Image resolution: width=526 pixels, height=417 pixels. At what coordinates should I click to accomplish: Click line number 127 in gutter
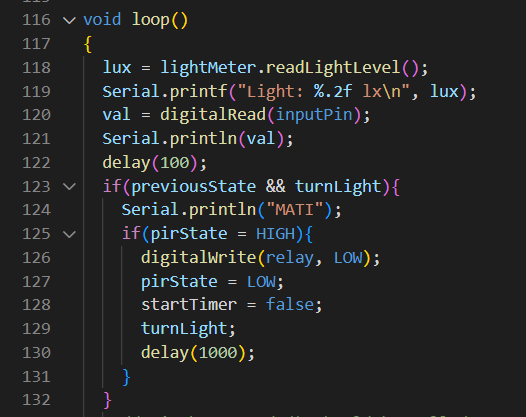point(36,281)
